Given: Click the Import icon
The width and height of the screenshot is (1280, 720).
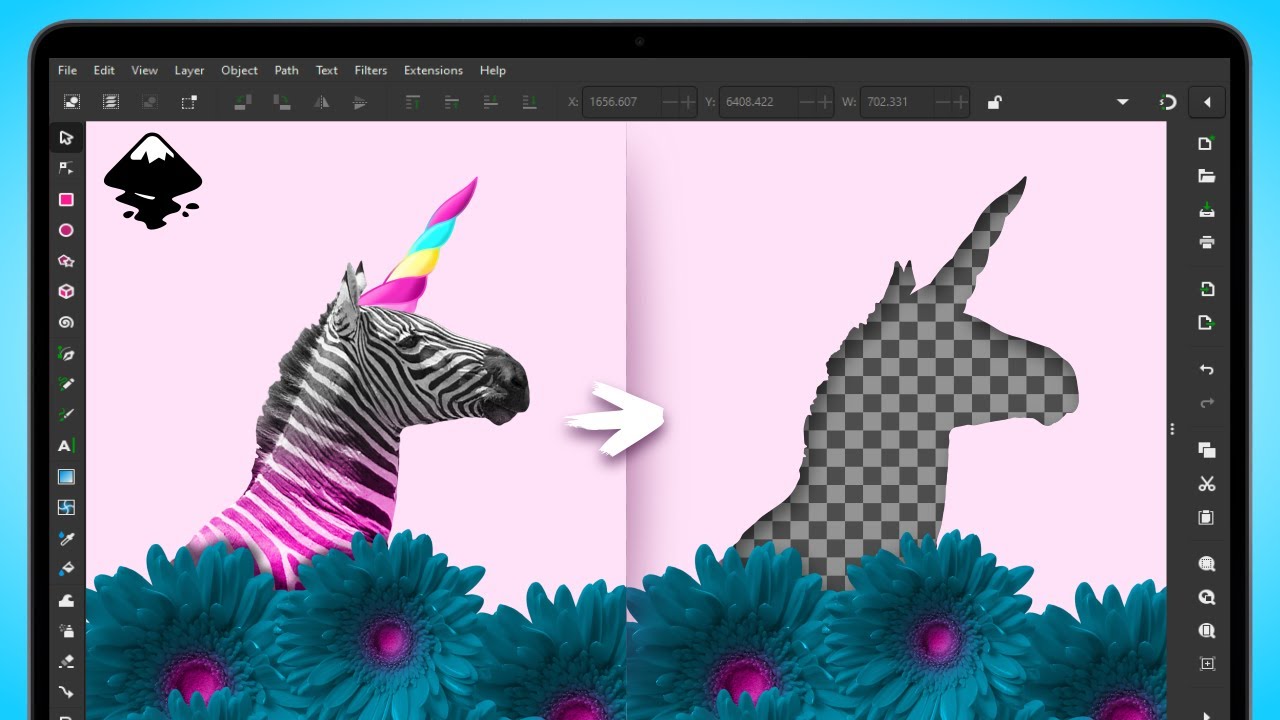Looking at the screenshot, I should [x=1207, y=290].
